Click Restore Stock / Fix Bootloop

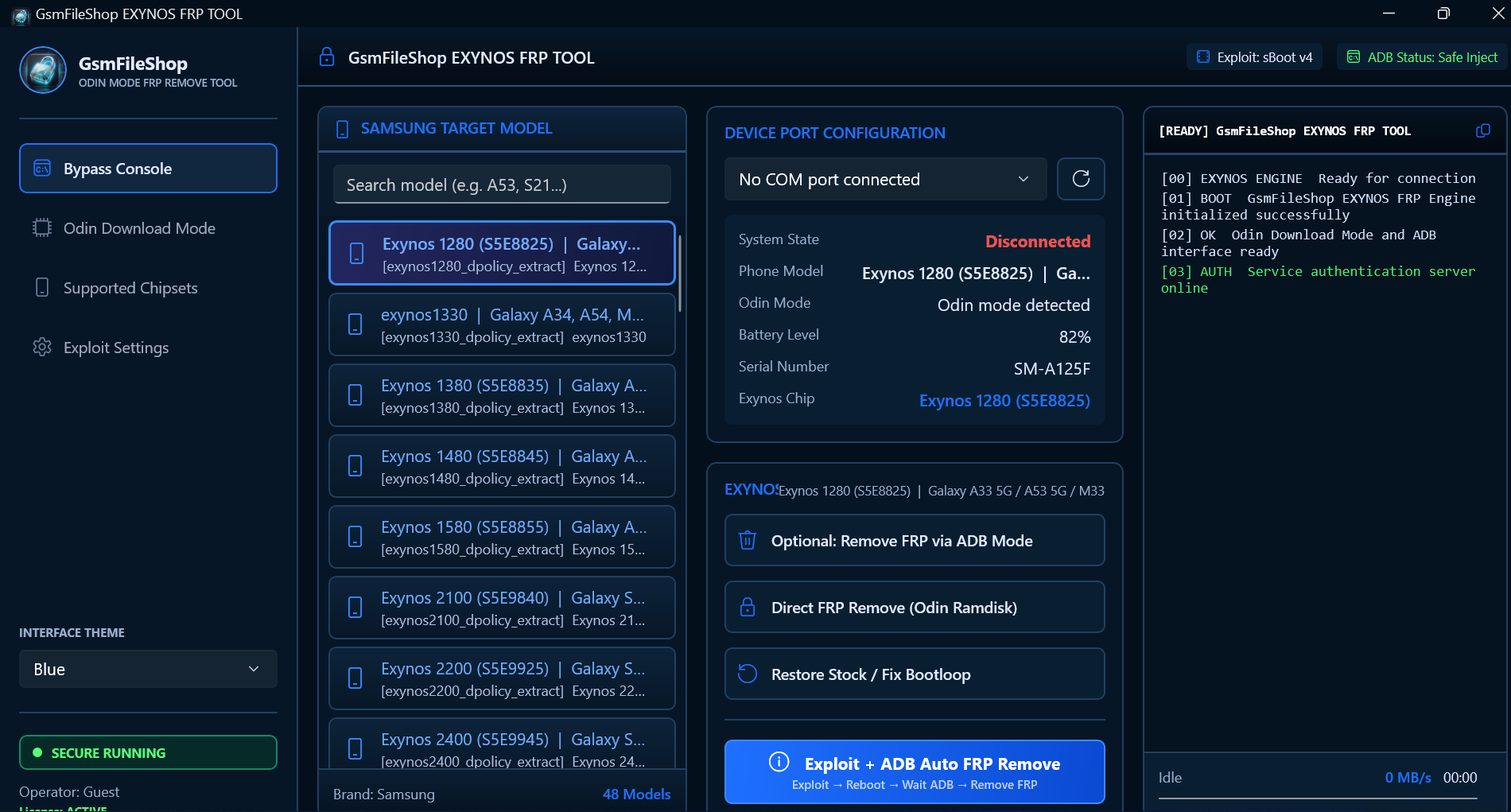tap(915, 674)
